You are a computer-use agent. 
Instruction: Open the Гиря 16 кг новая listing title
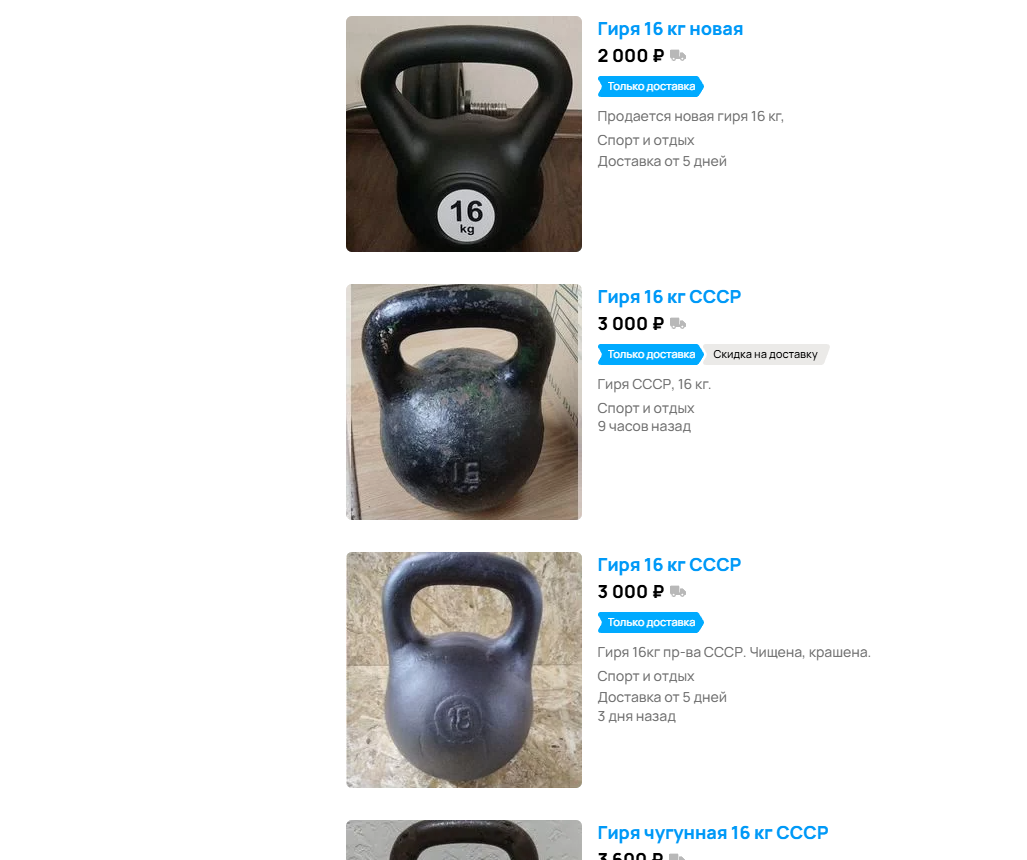[x=670, y=29]
